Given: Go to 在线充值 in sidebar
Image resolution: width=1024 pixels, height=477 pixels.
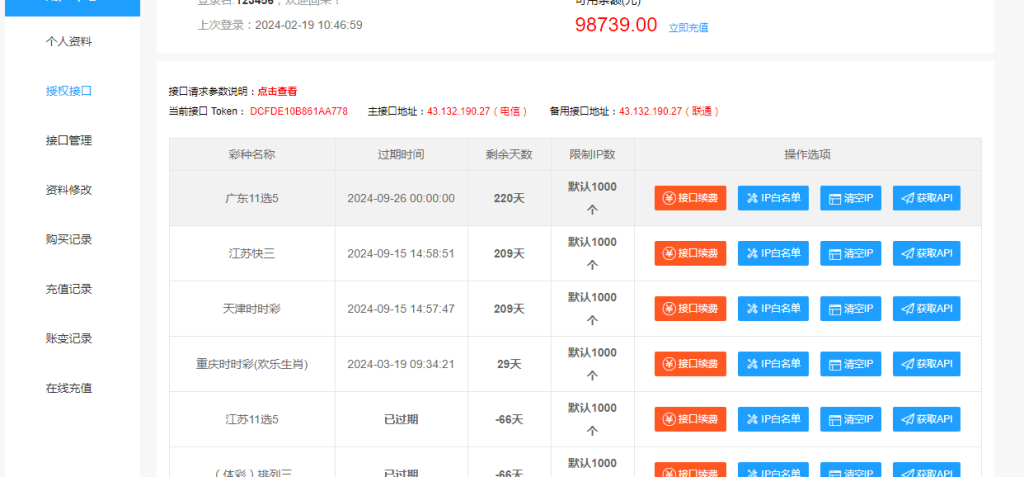Looking at the screenshot, I should [x=69, y=388].
